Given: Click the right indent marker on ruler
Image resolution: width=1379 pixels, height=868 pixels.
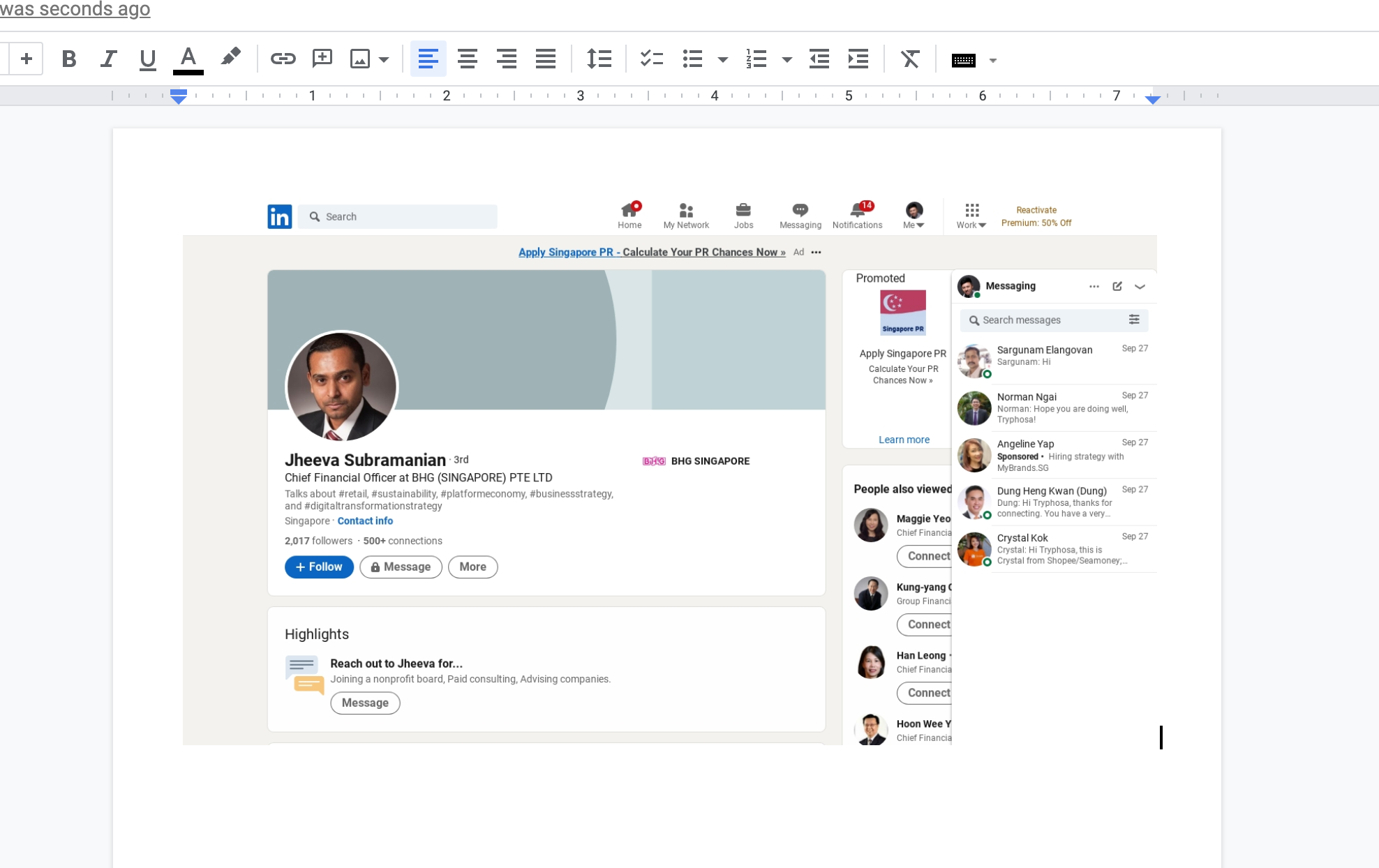Looking at the screenshot, I should (x=1153, y=100).
